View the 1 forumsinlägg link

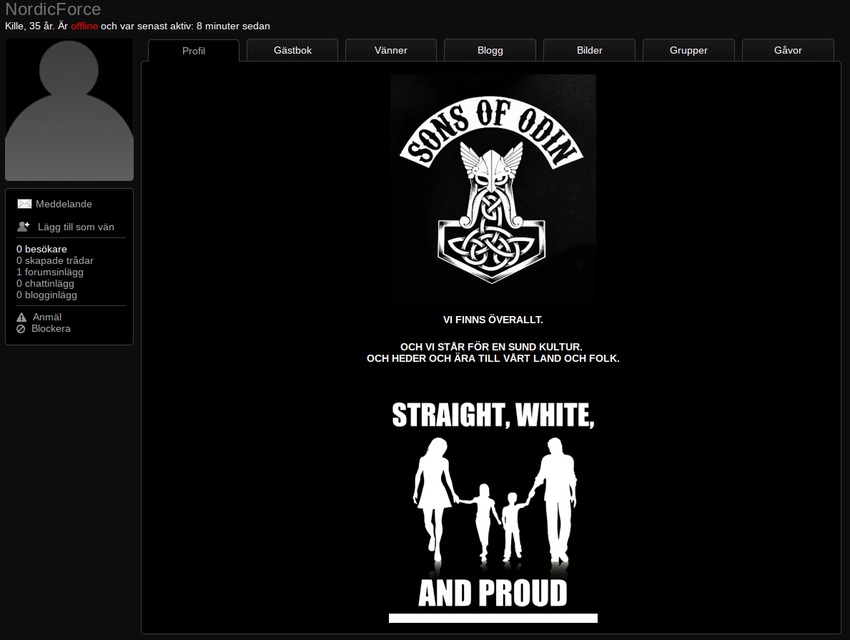click(49, 272)
